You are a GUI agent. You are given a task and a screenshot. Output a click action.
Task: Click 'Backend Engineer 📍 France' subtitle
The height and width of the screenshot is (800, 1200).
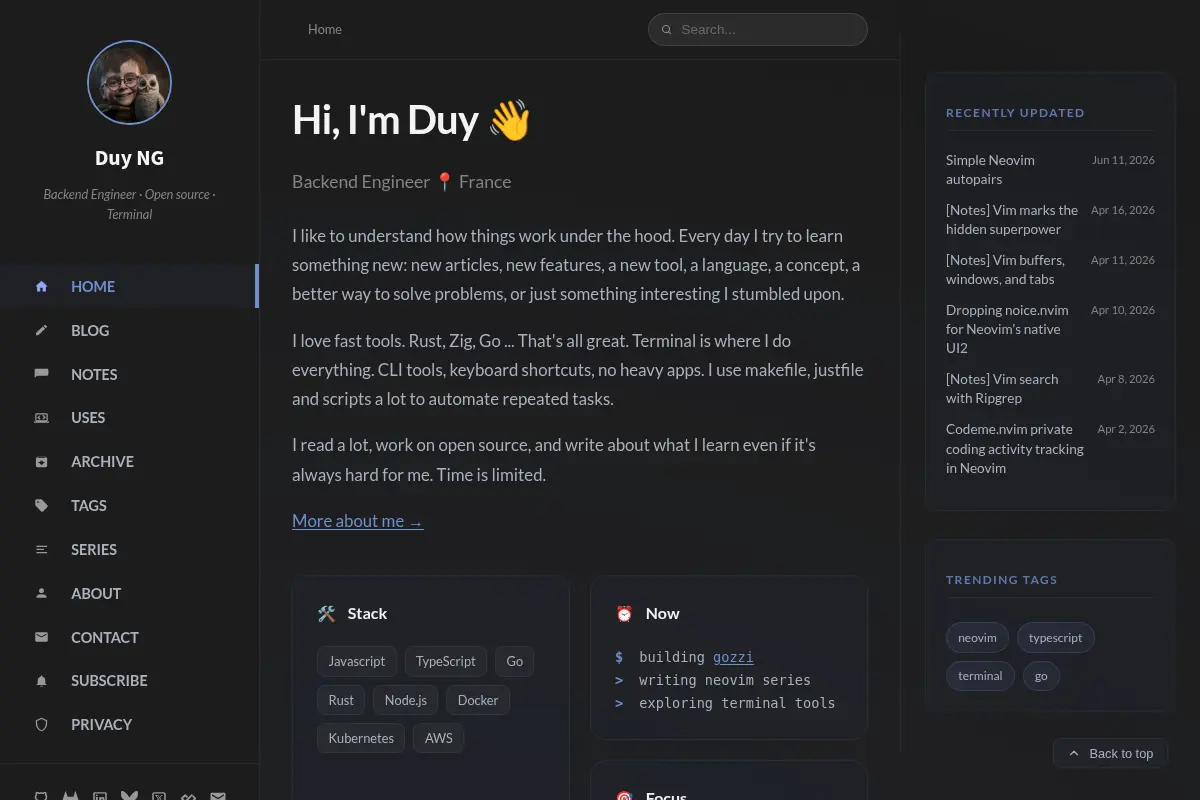401,182
